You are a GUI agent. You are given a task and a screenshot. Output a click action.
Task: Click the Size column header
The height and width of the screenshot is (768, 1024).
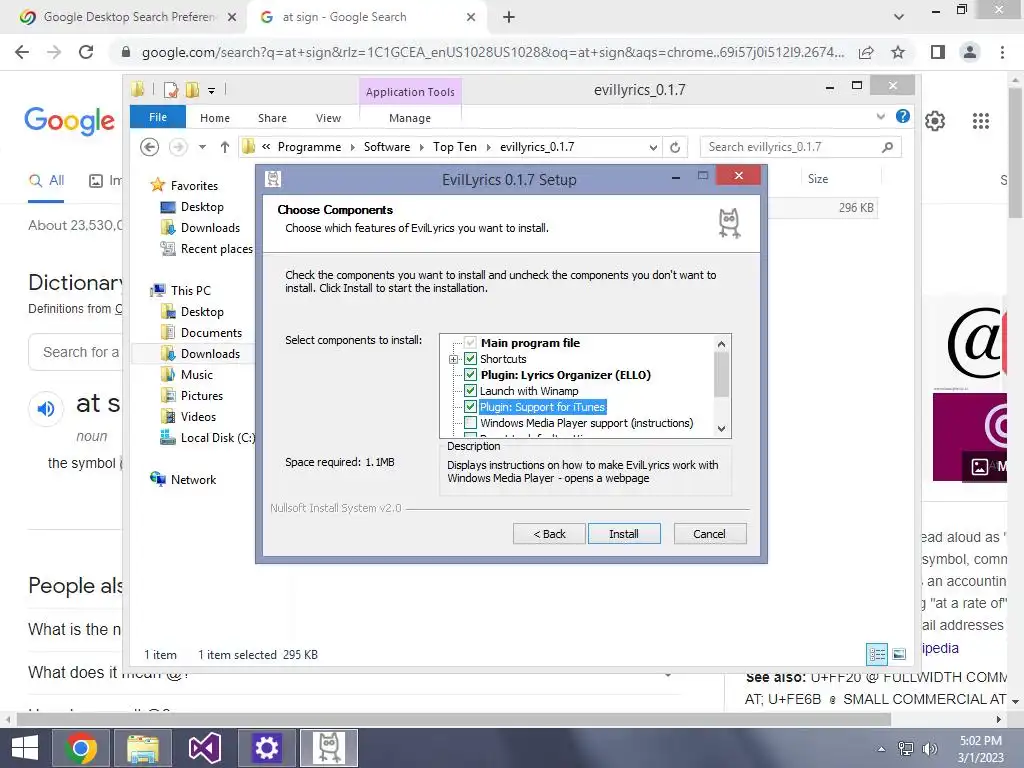818,178
